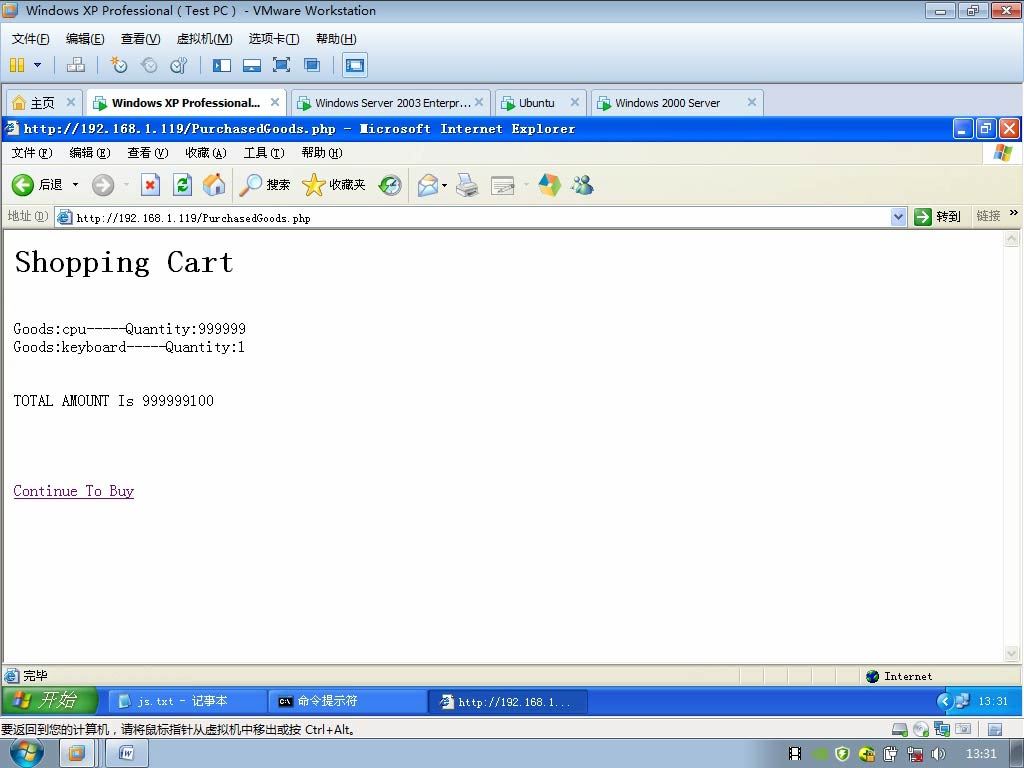Switch to Unity mode icon in VMware
The width and height of the screenshot is (1024, 768).
(x=312, y=65)
